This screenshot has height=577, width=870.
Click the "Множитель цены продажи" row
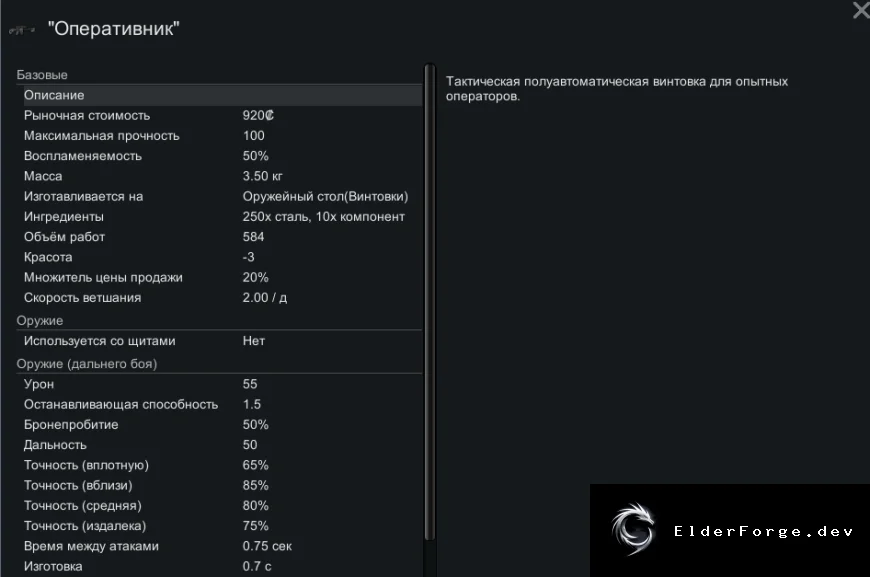click(219, 277)
